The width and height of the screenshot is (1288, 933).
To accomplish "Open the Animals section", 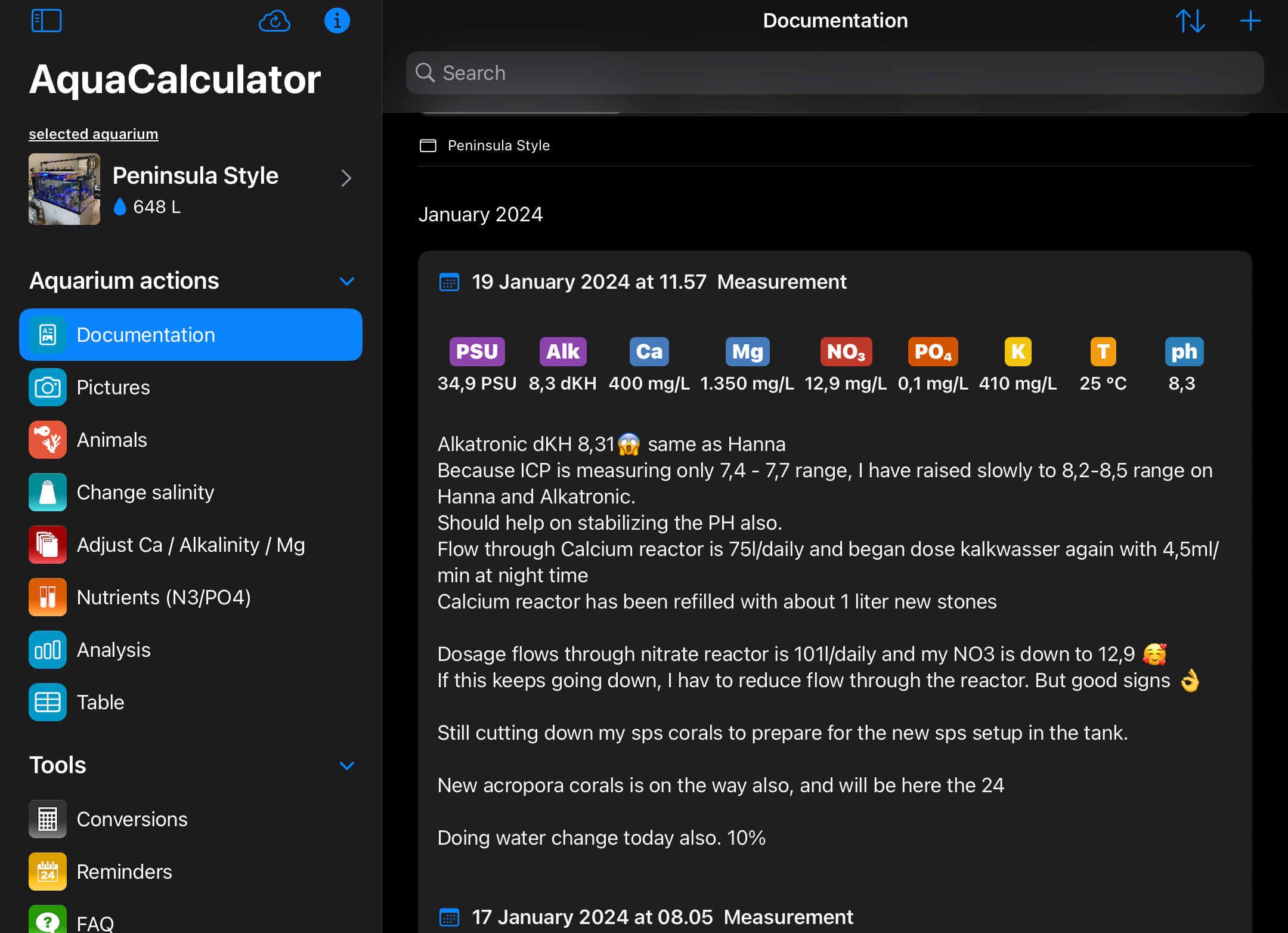I will (x=112, y=440).
